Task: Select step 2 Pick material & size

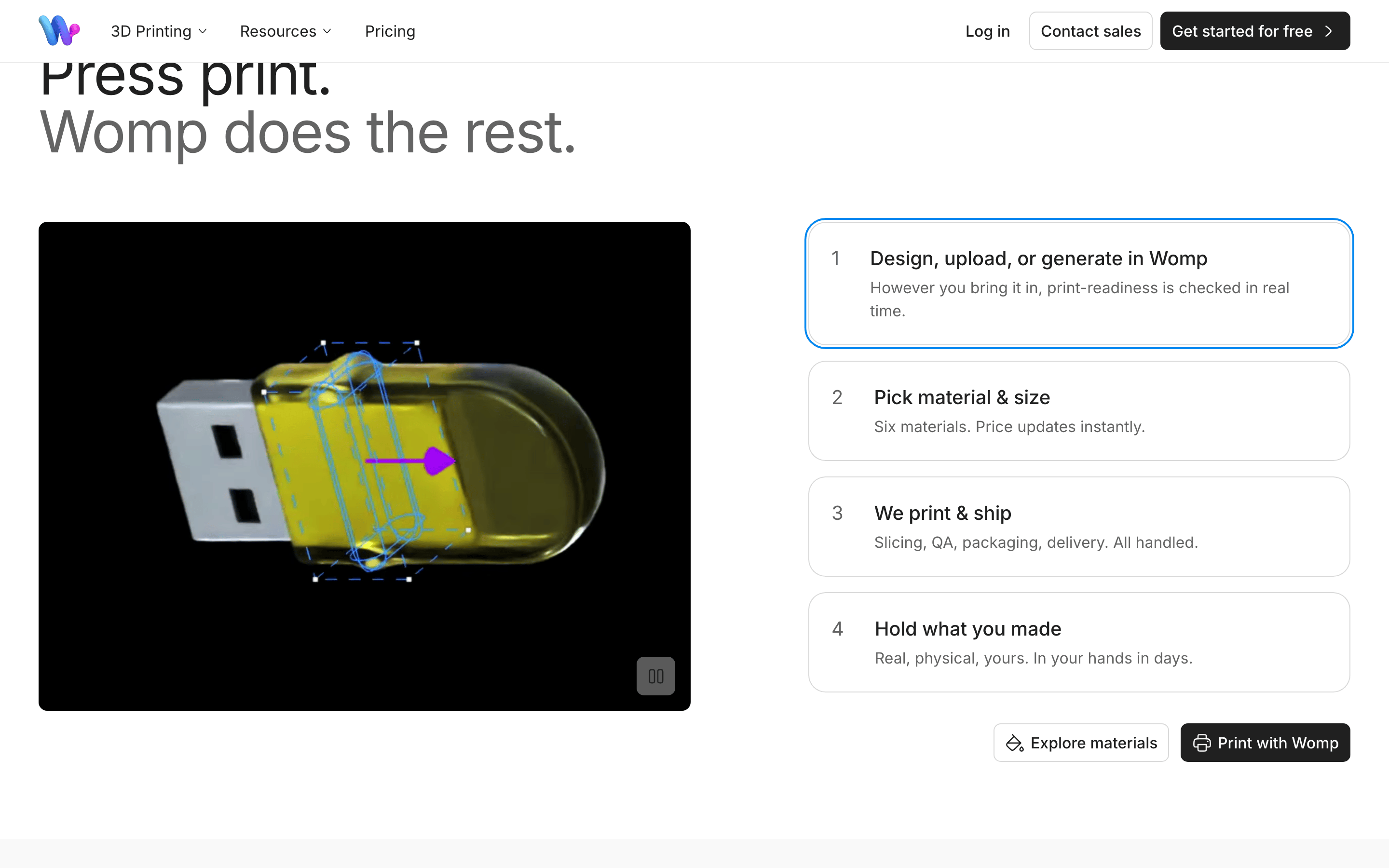Action: coord(1079,411)
